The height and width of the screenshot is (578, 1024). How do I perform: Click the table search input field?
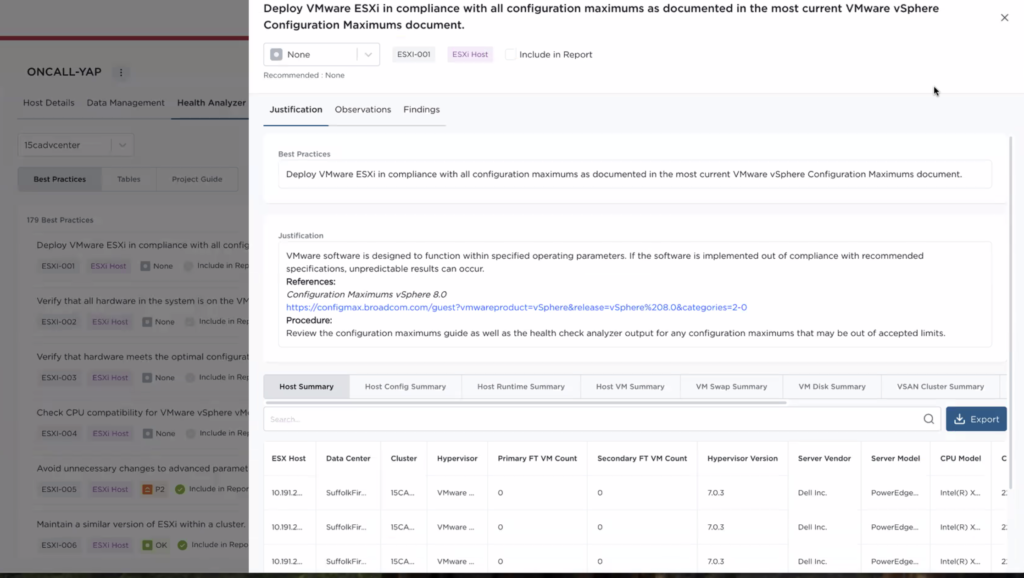point(590,419)
